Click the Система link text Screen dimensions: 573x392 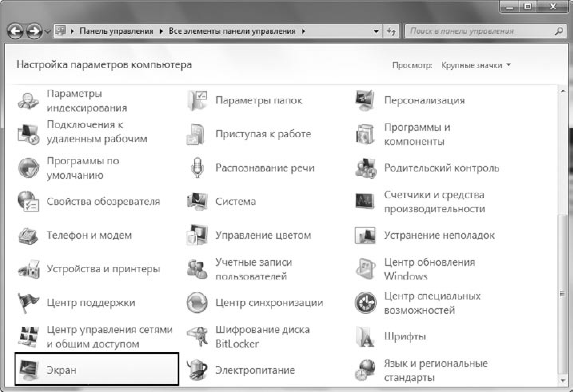[236, 202]
